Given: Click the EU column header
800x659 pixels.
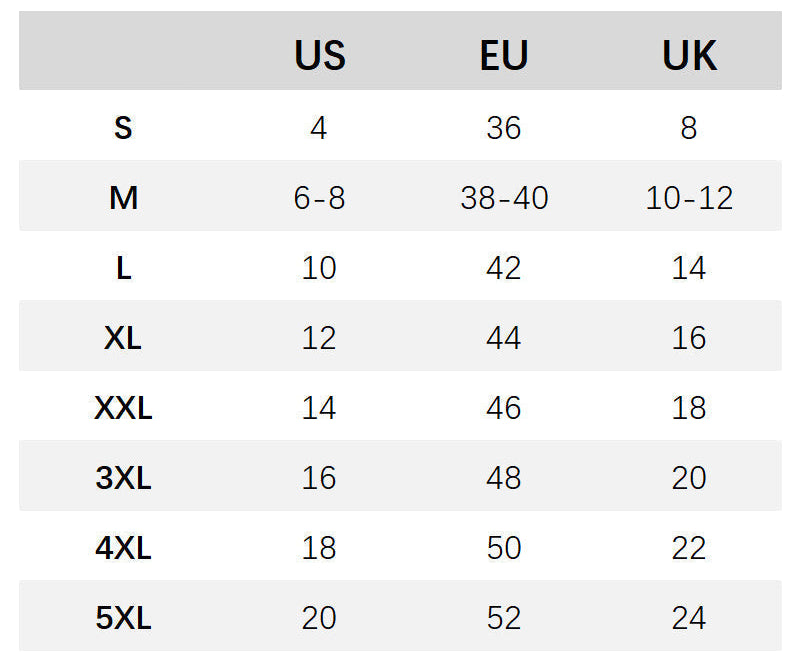Looking at the screenshot, I should click(503, 55).
